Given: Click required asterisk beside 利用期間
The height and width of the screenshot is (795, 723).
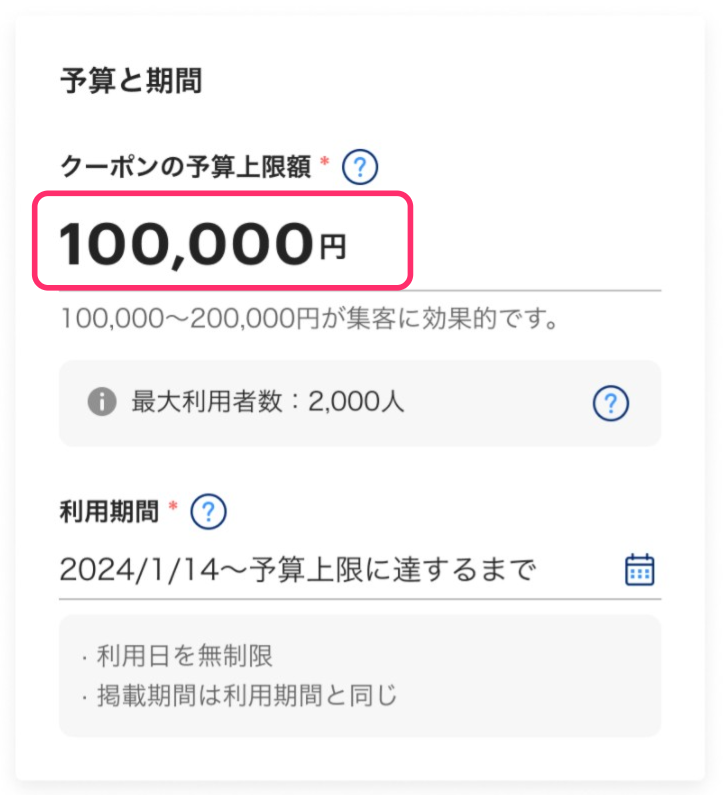Looking at the screenshot, I should 173,508.
